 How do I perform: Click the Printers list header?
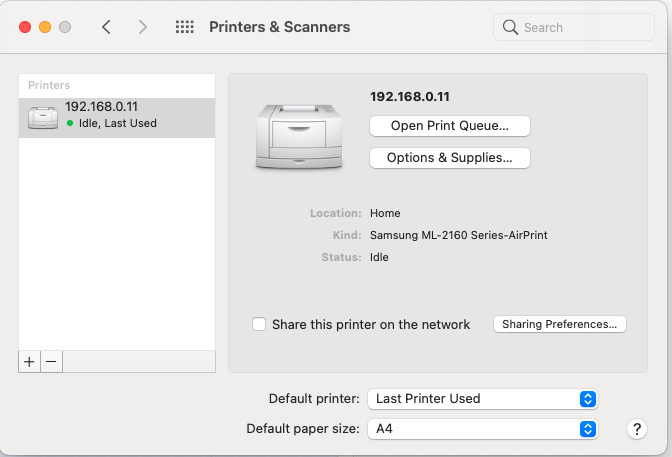[49, 85]
